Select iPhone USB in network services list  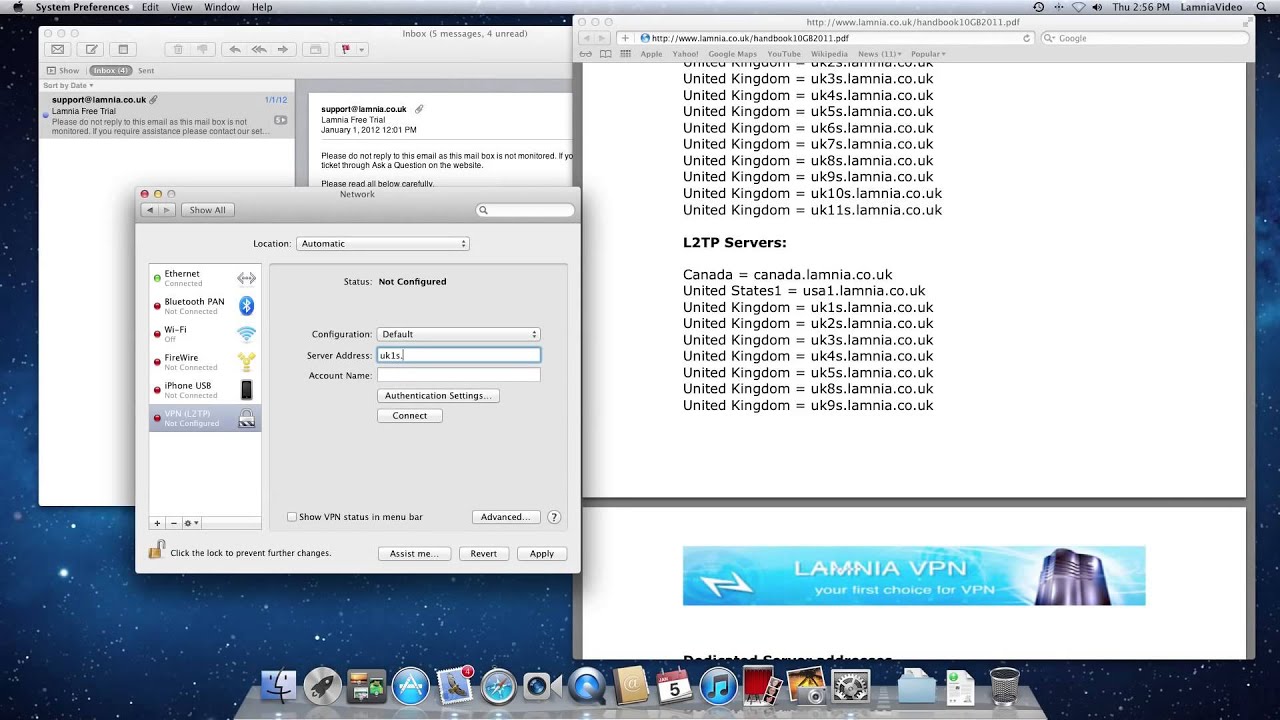(x=205, y=390)
